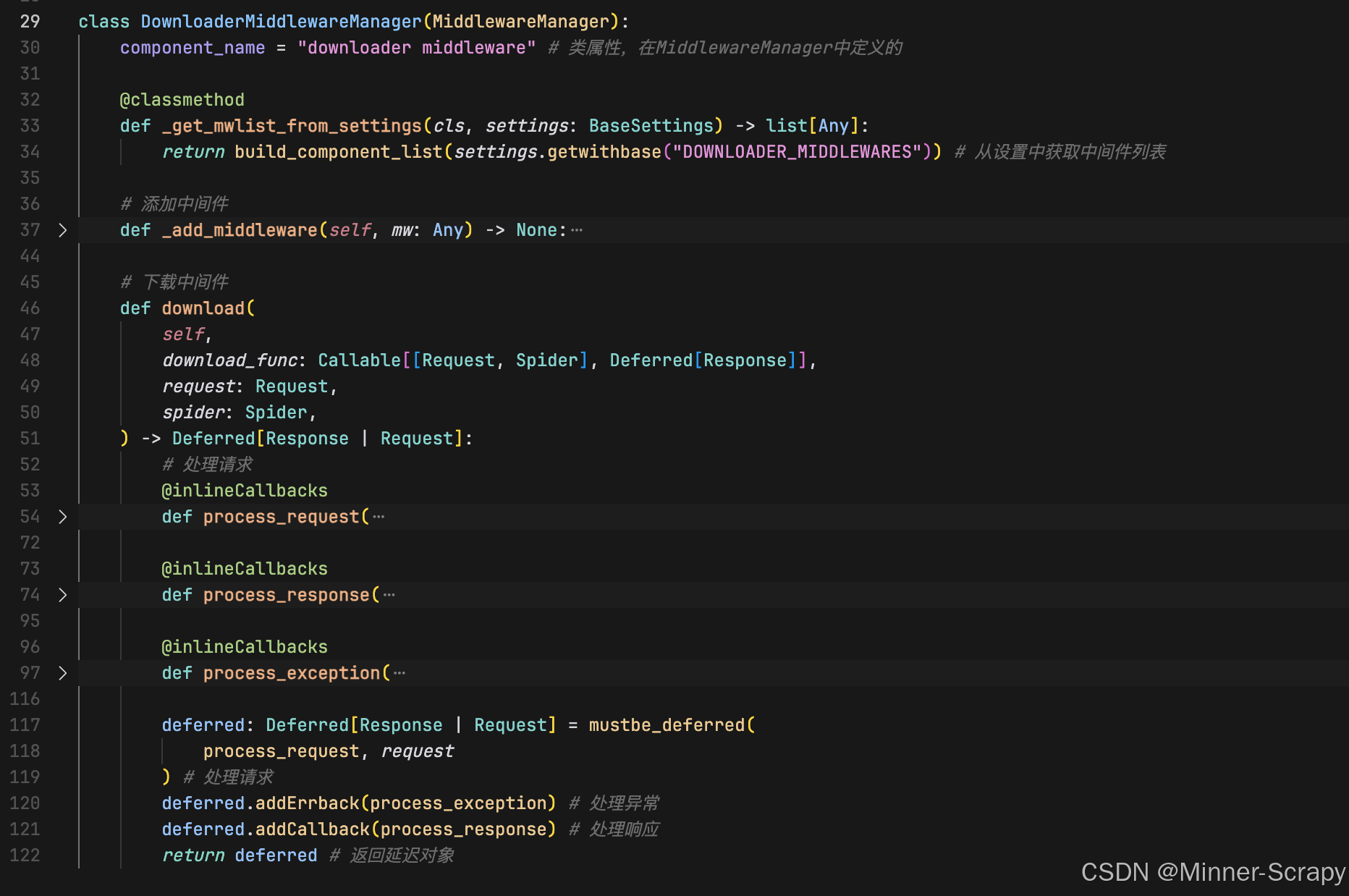The image size is (1349, 896).
Task: Click the MiddlewareManager base class name
Action: click(521, 22)
